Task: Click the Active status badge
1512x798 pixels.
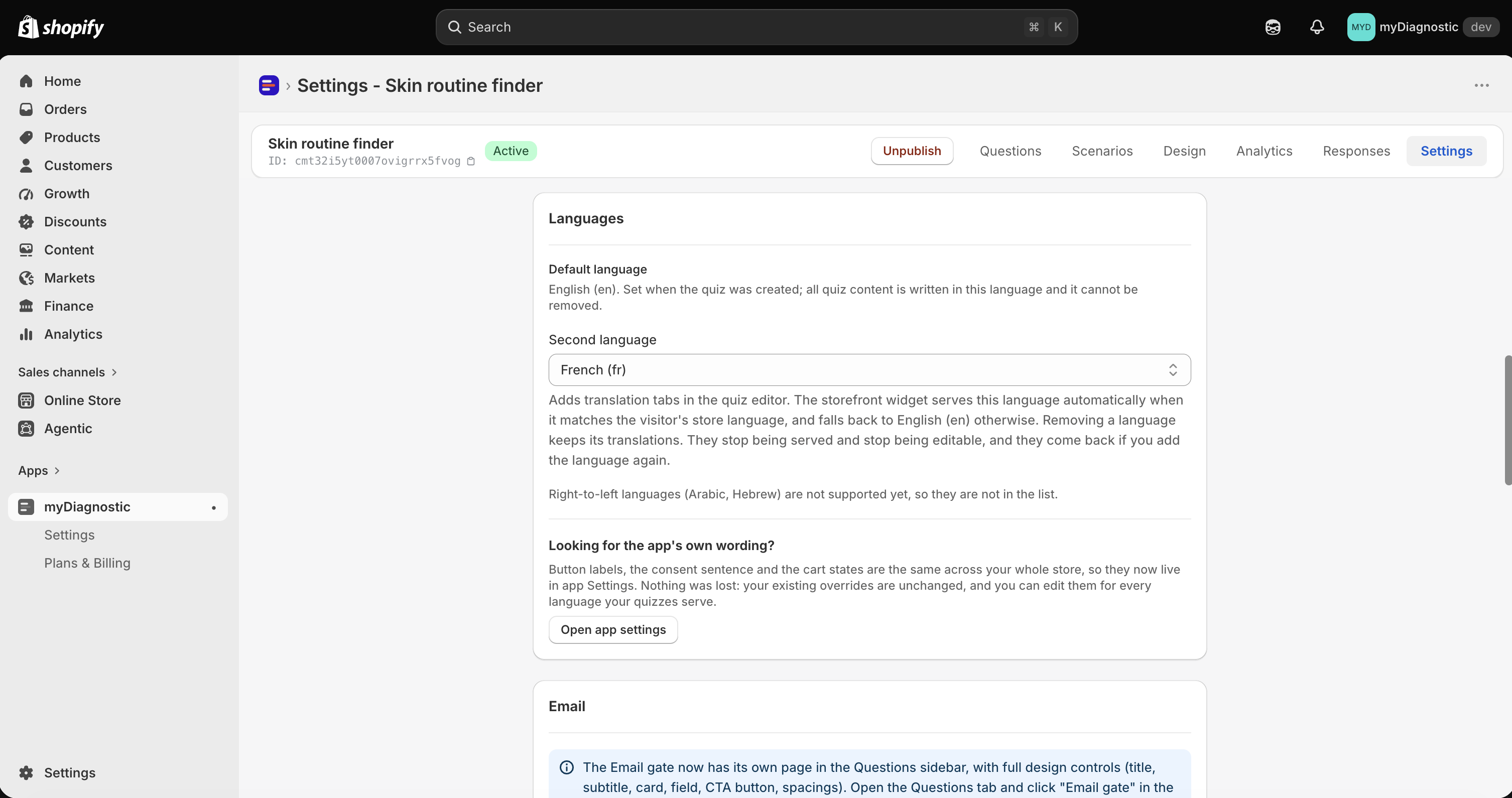Action: [511, 151]
